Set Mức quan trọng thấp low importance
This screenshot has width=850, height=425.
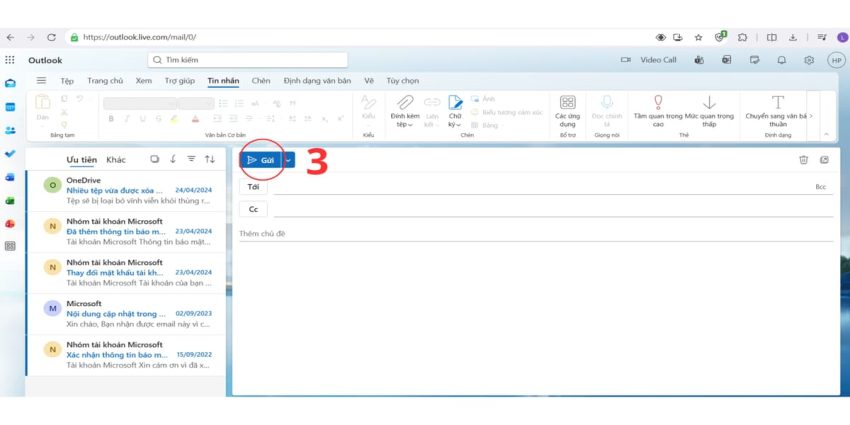[709, 102]
